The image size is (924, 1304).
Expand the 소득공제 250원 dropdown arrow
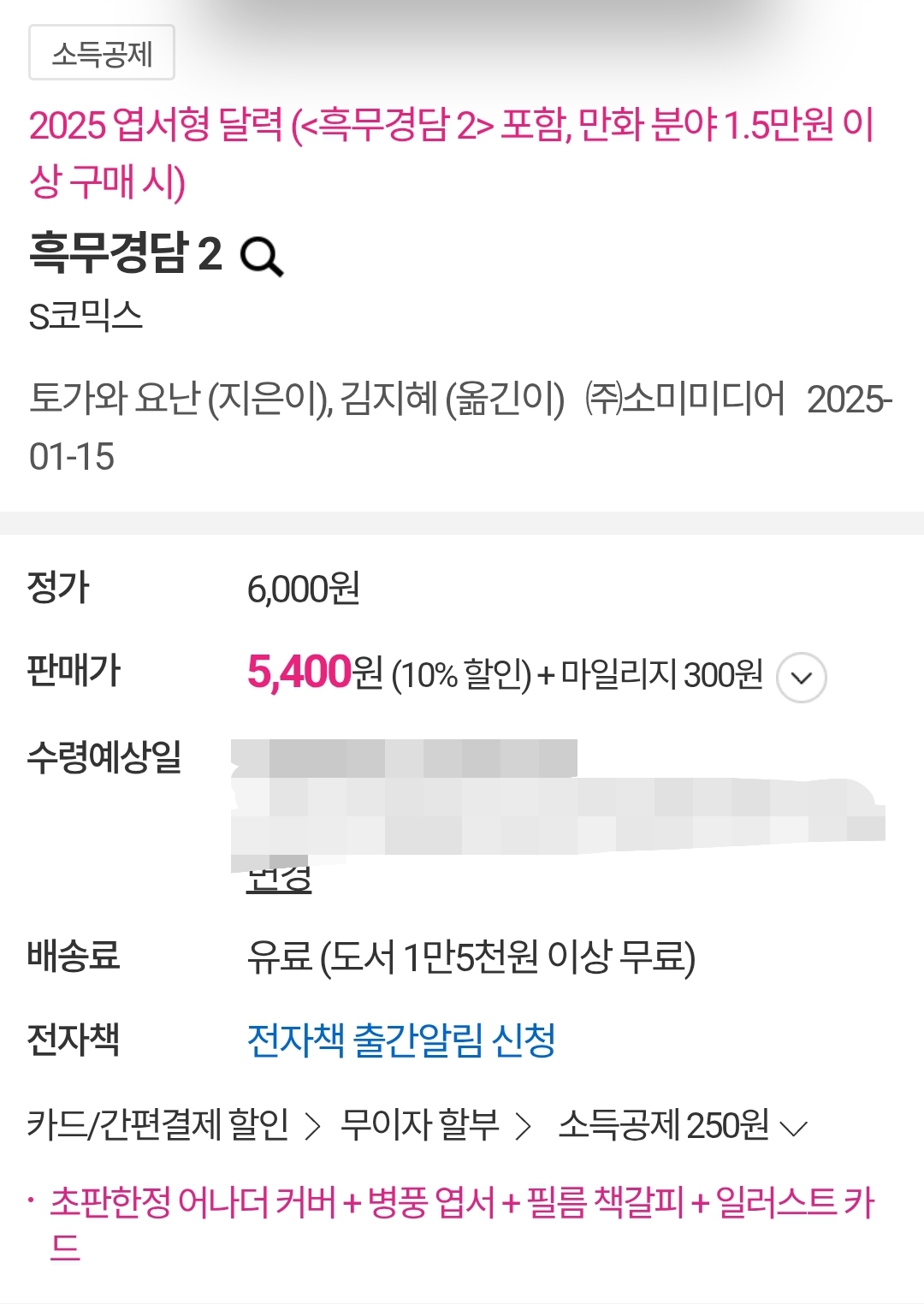tap(794, 1129)
